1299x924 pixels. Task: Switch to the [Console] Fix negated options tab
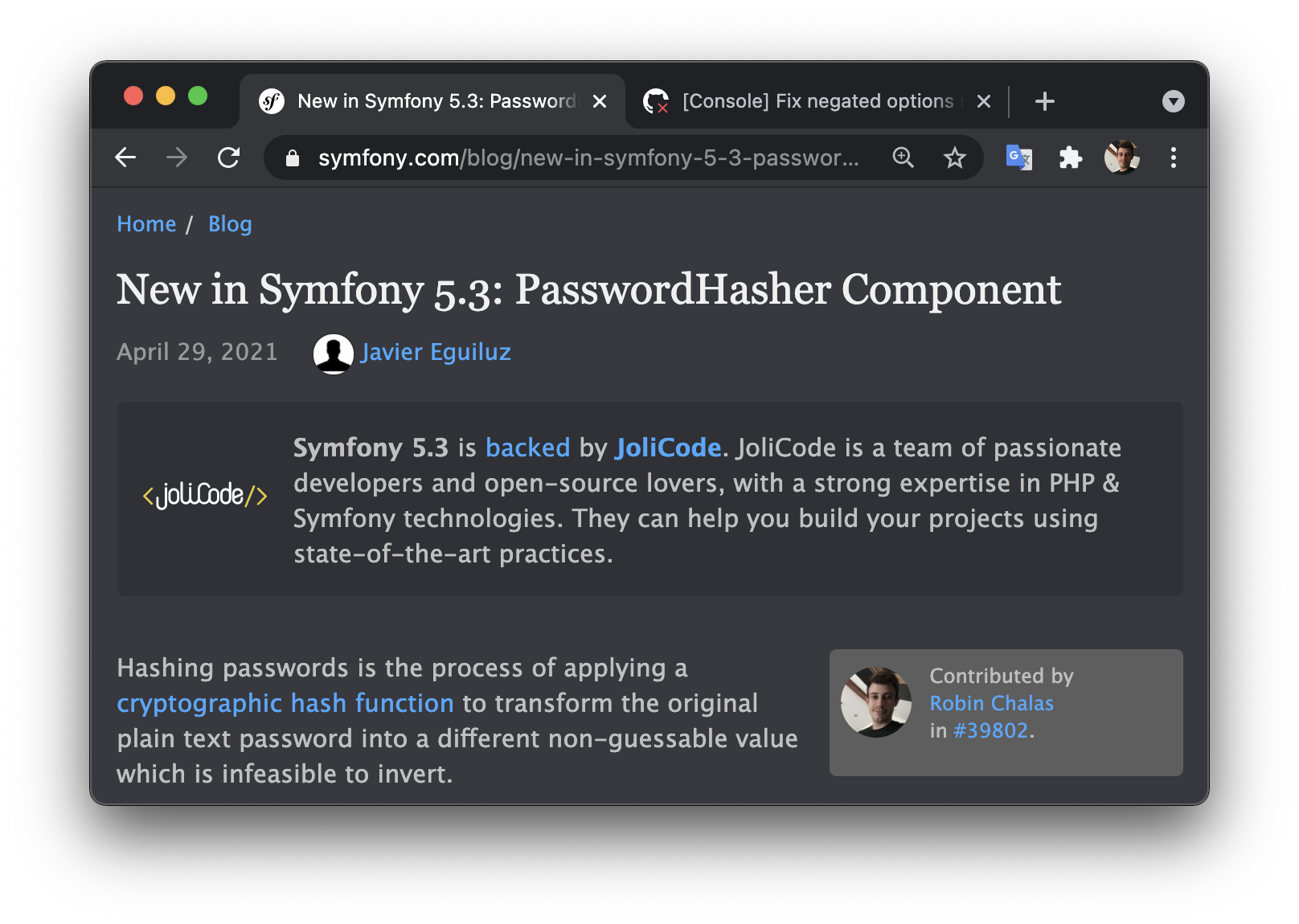point(816,101)
